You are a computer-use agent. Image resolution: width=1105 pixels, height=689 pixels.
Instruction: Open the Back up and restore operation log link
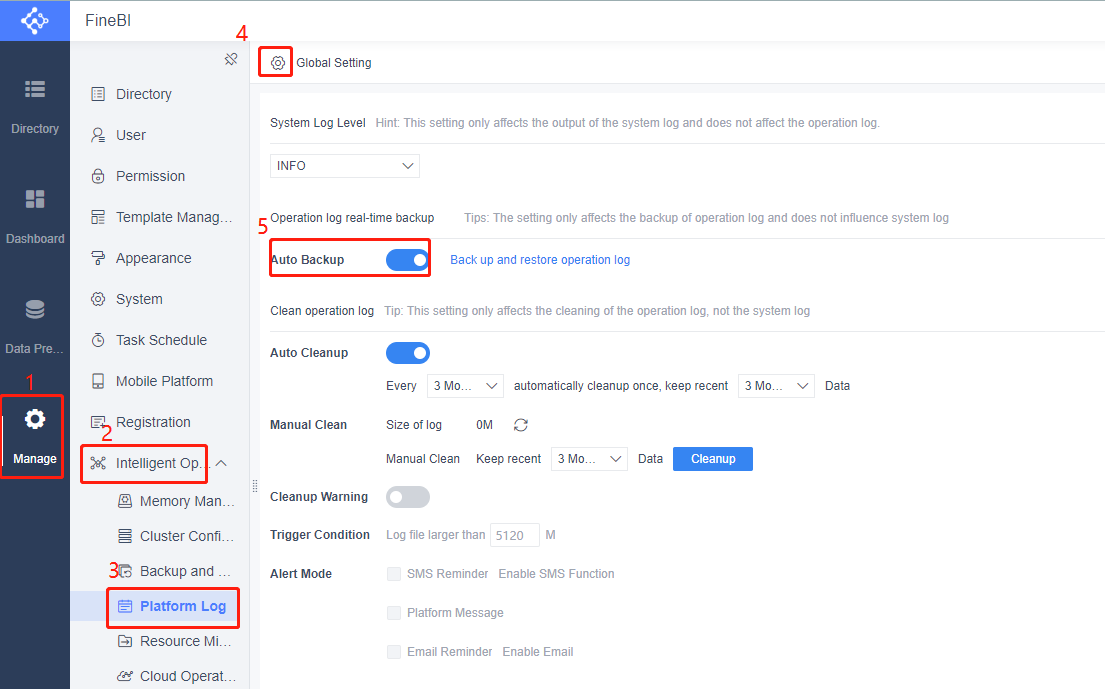[x=540, y=260]
